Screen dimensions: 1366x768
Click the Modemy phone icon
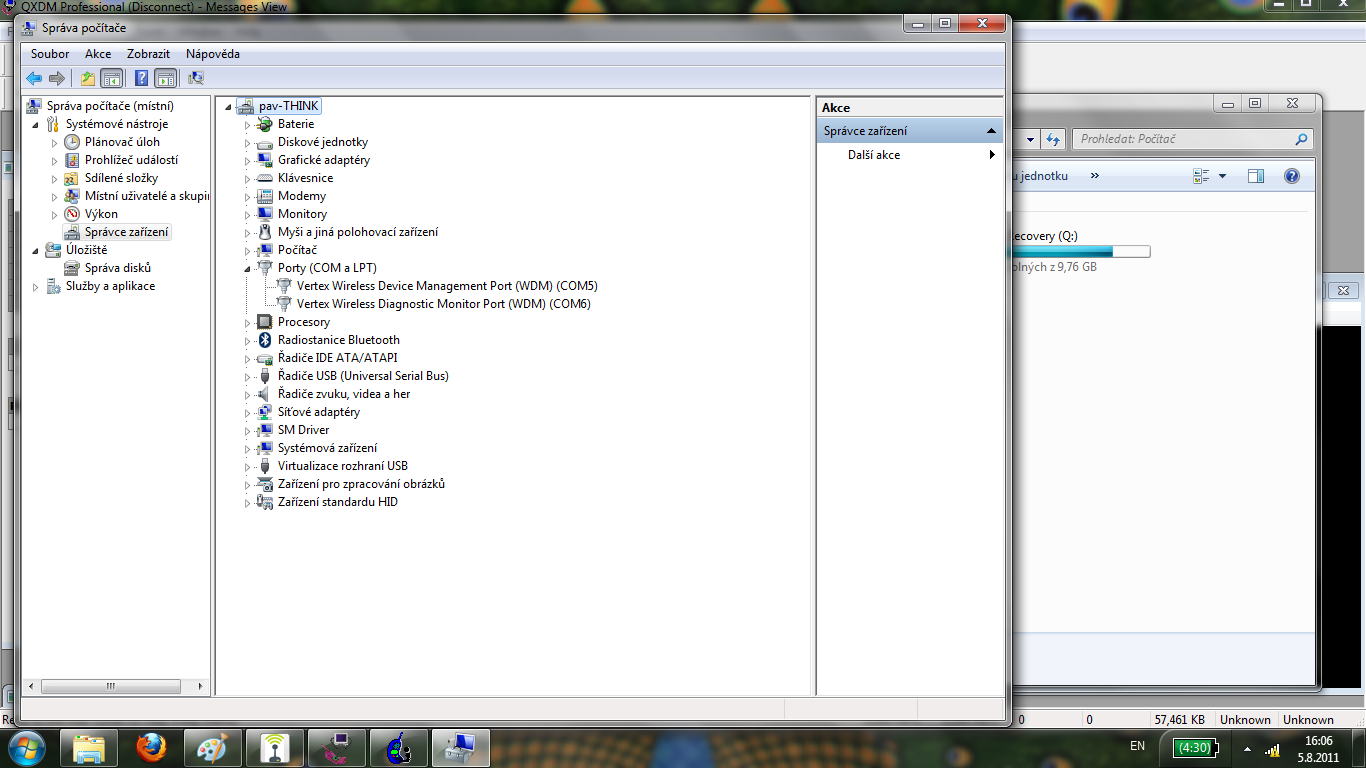point(265,196)
